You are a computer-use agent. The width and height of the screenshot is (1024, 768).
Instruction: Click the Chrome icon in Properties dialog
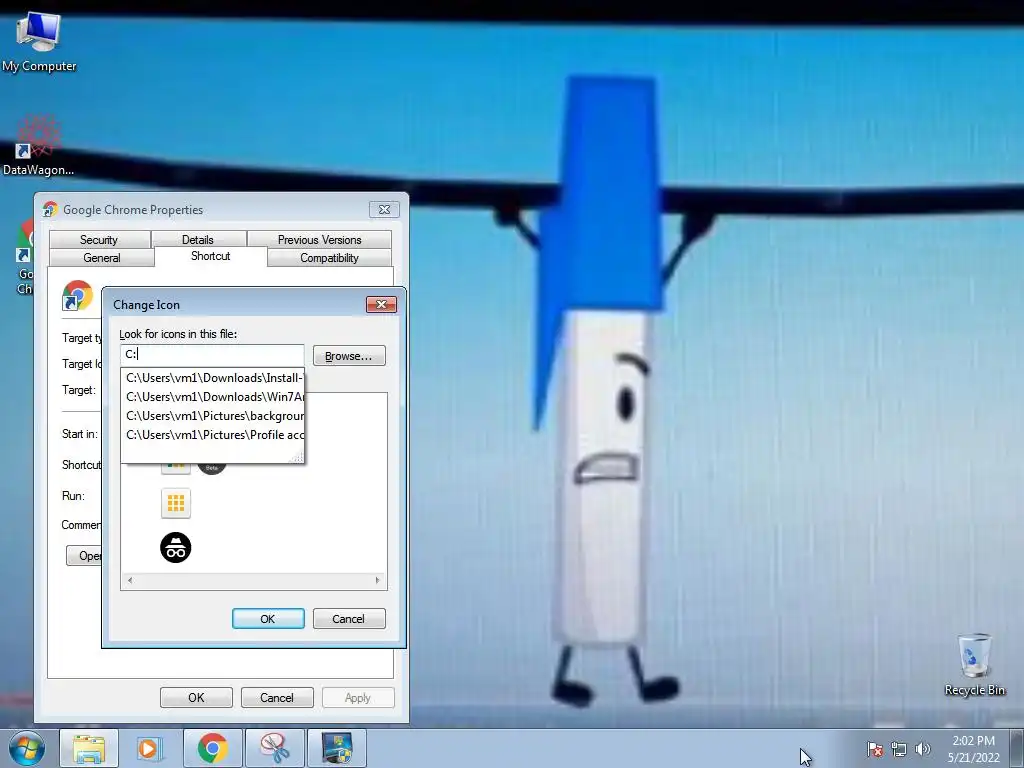pyautogui.click(x=78, y=296)
